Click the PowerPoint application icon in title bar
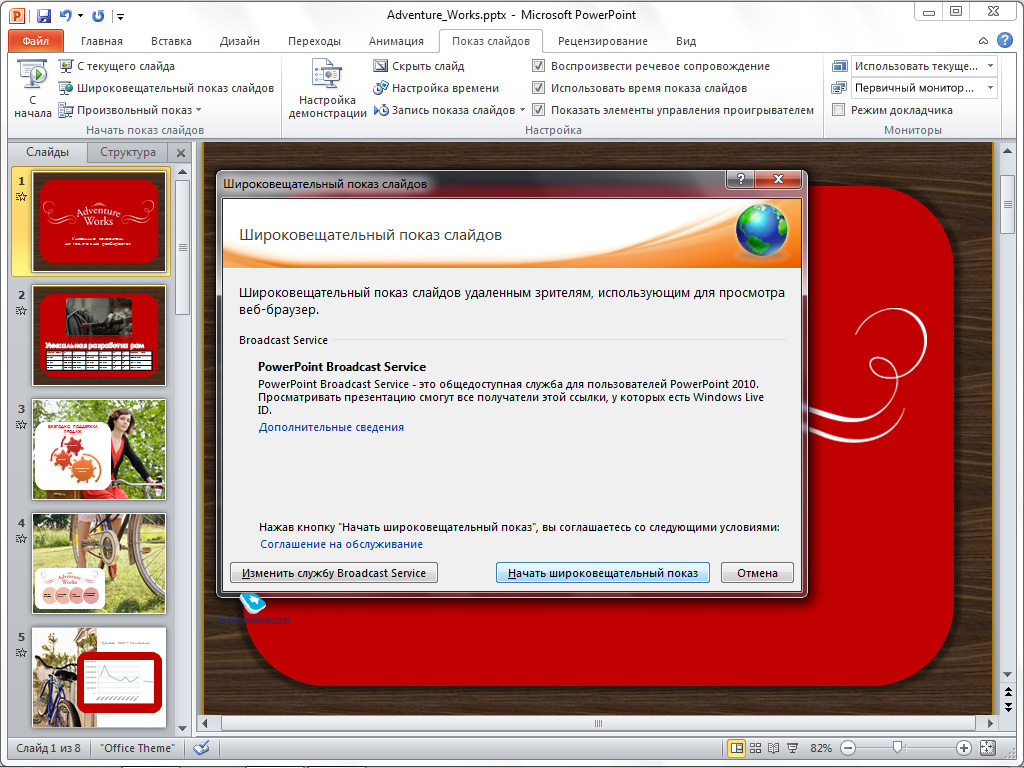 [17, 15]
